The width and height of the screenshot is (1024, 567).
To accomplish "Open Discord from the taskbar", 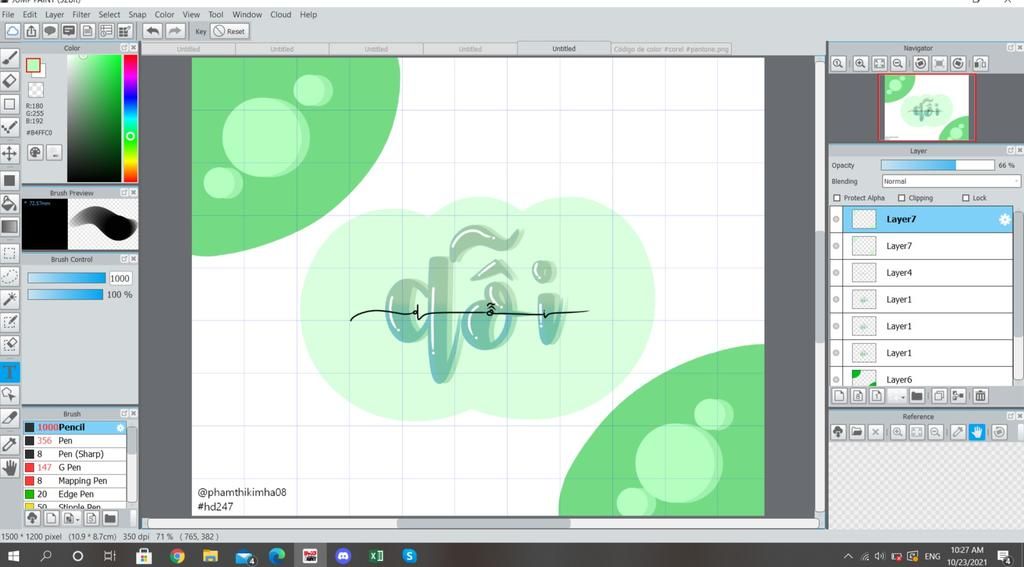I will [342, 556].
